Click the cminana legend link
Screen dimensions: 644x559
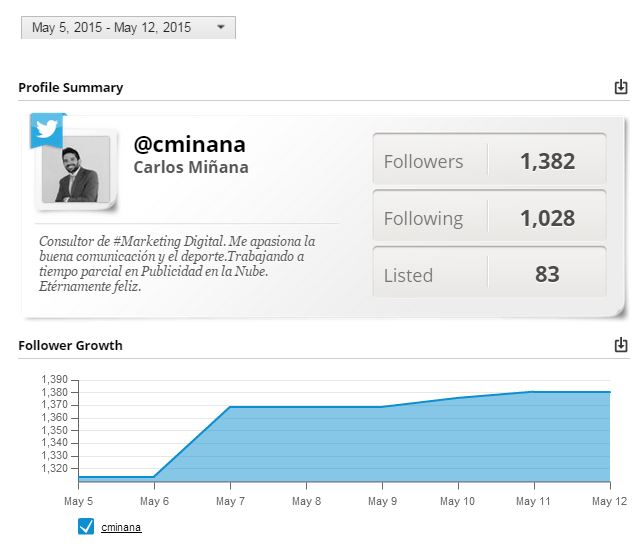(121, 527)
